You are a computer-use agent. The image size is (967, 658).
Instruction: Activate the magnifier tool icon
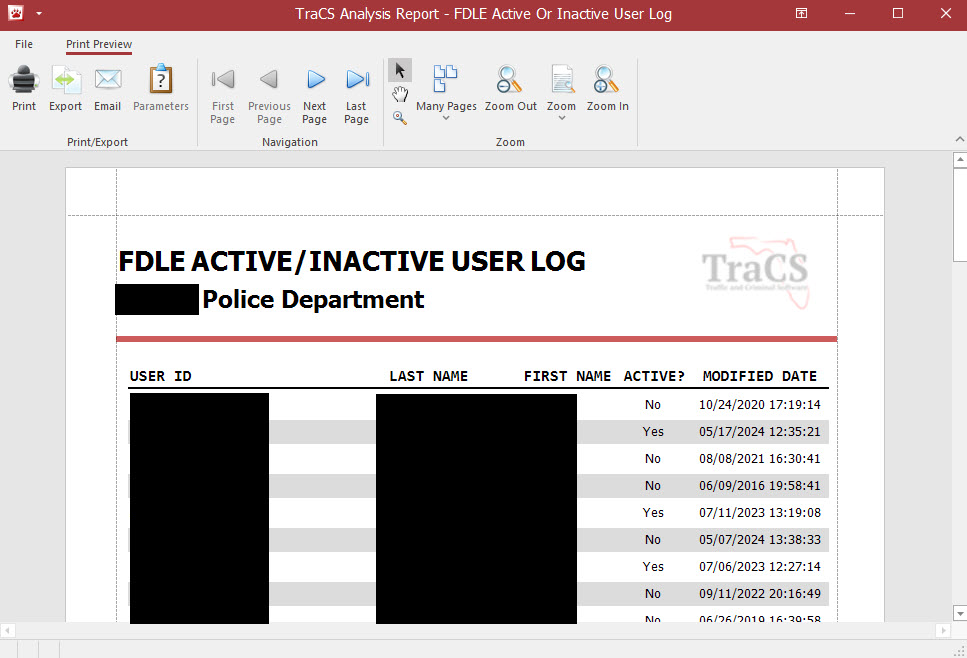tap(400, 117)
